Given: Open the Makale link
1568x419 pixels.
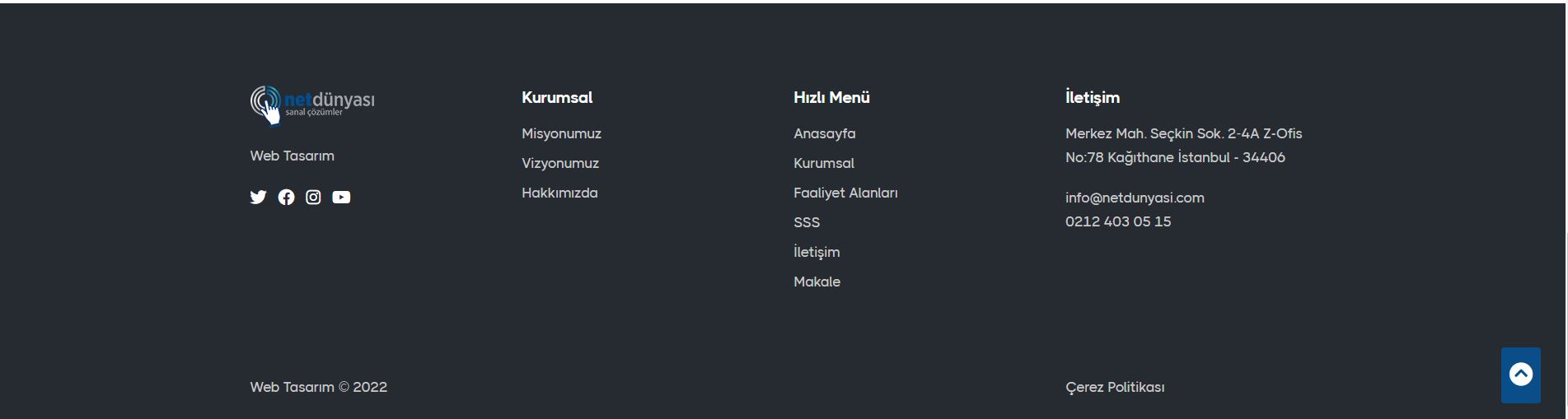Looking at the screenshot, I should click(x=817, y=282).
